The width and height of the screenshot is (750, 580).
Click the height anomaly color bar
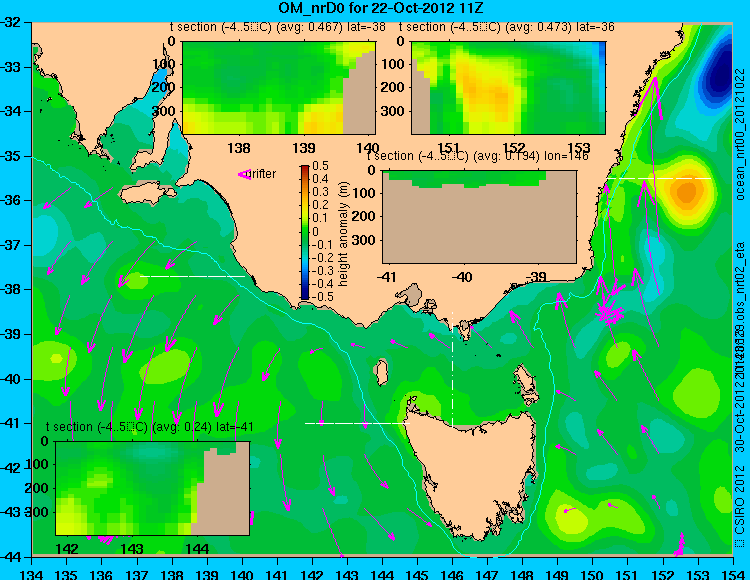305,232
